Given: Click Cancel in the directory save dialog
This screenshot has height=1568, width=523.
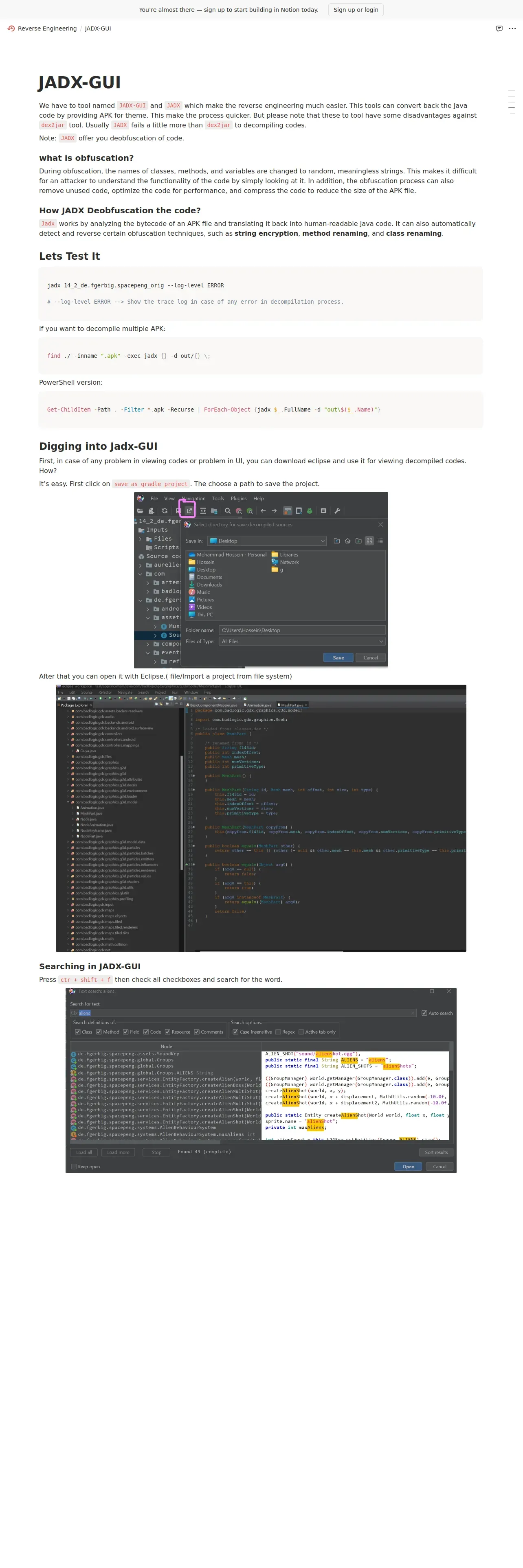Looking at the screenshot, I should [371, 657].
